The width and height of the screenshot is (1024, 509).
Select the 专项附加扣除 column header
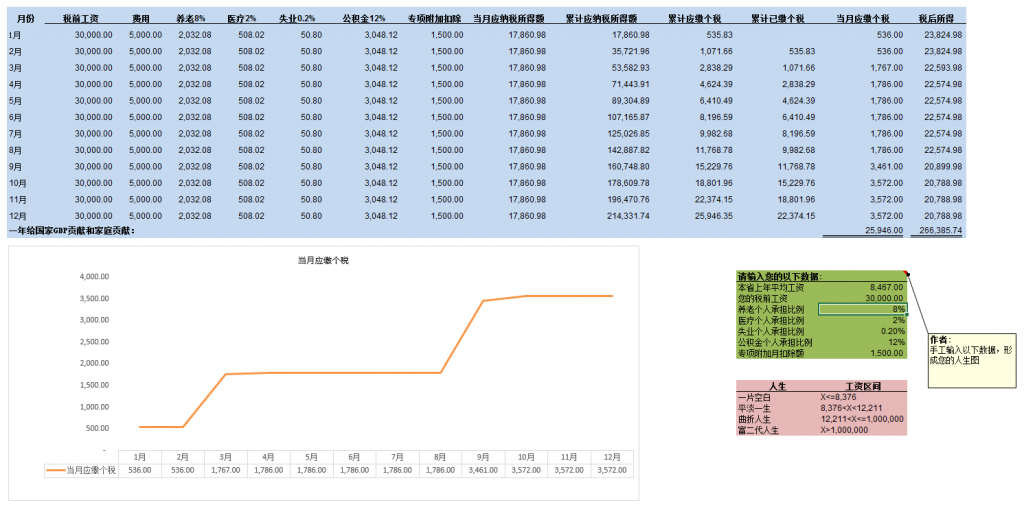pyautogui.click(x=435, y=19)
